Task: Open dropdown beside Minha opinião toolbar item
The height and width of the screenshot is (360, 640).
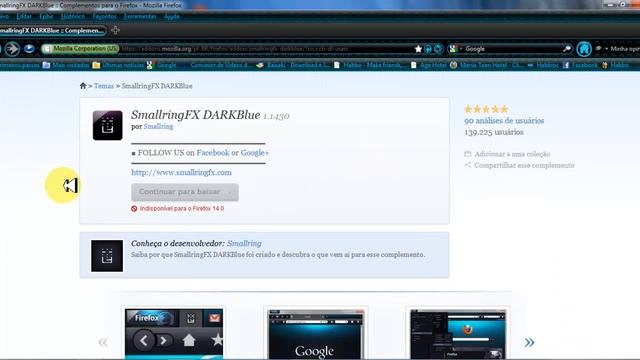Action: (x=606, y=49)
